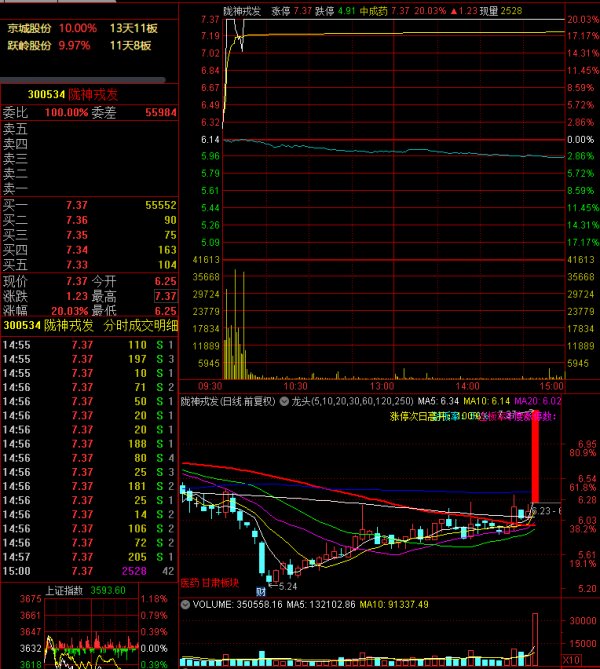Select the last trade row at 15:00
Image resolution: width=600 pixels, height=669 pixels.
click(x=89, y=571)
